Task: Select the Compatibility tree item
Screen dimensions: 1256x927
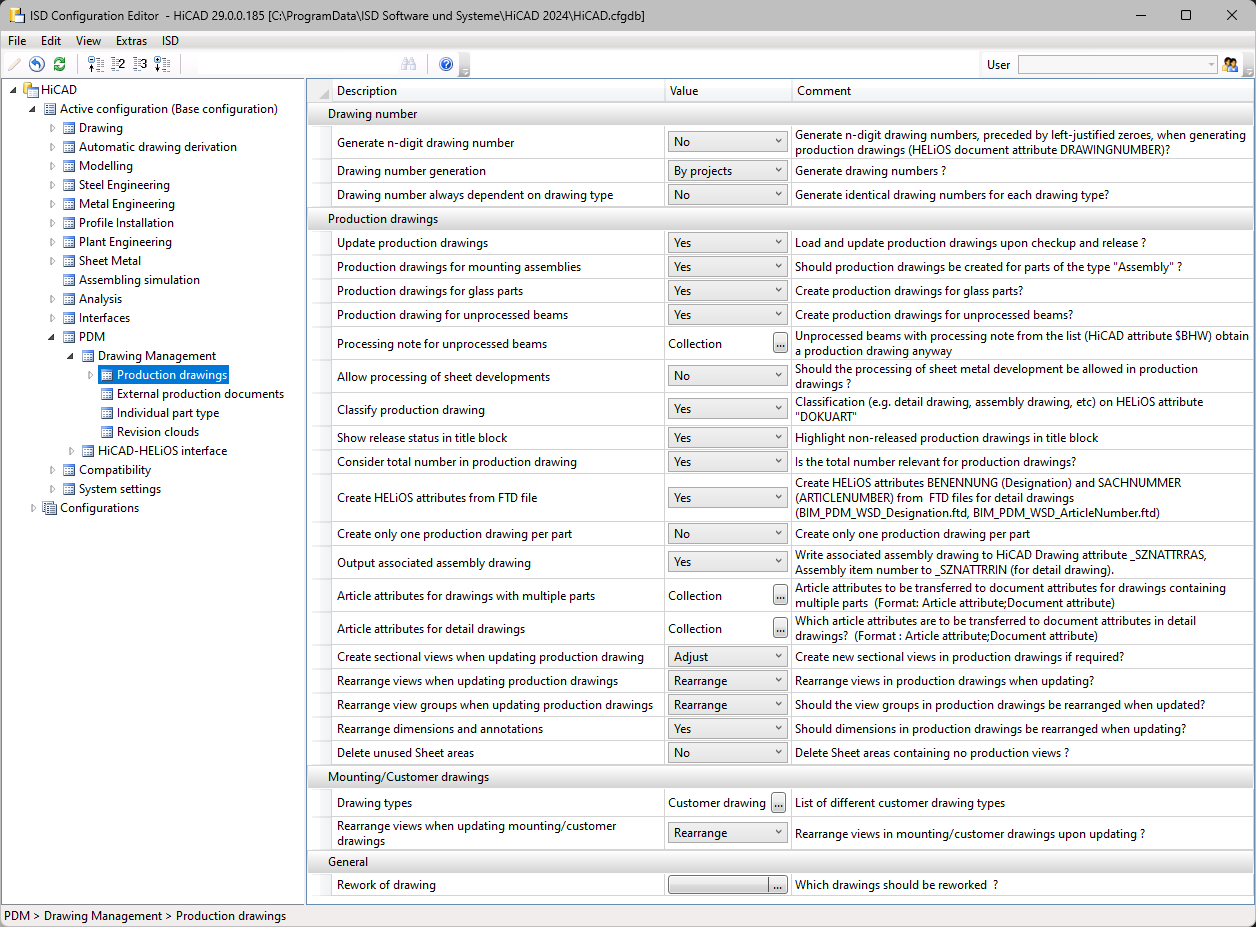Action: pyautogui.click(x=115, y=470)
